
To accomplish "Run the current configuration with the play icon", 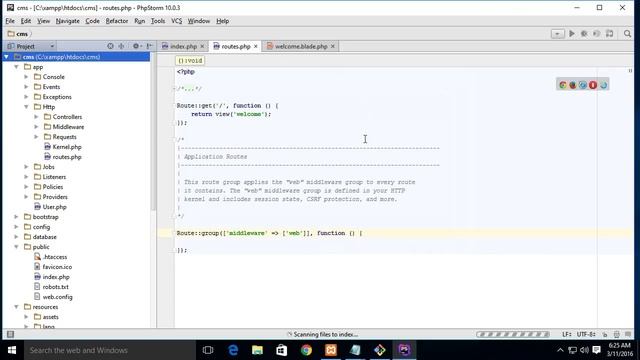I will [x=572, y=34].
